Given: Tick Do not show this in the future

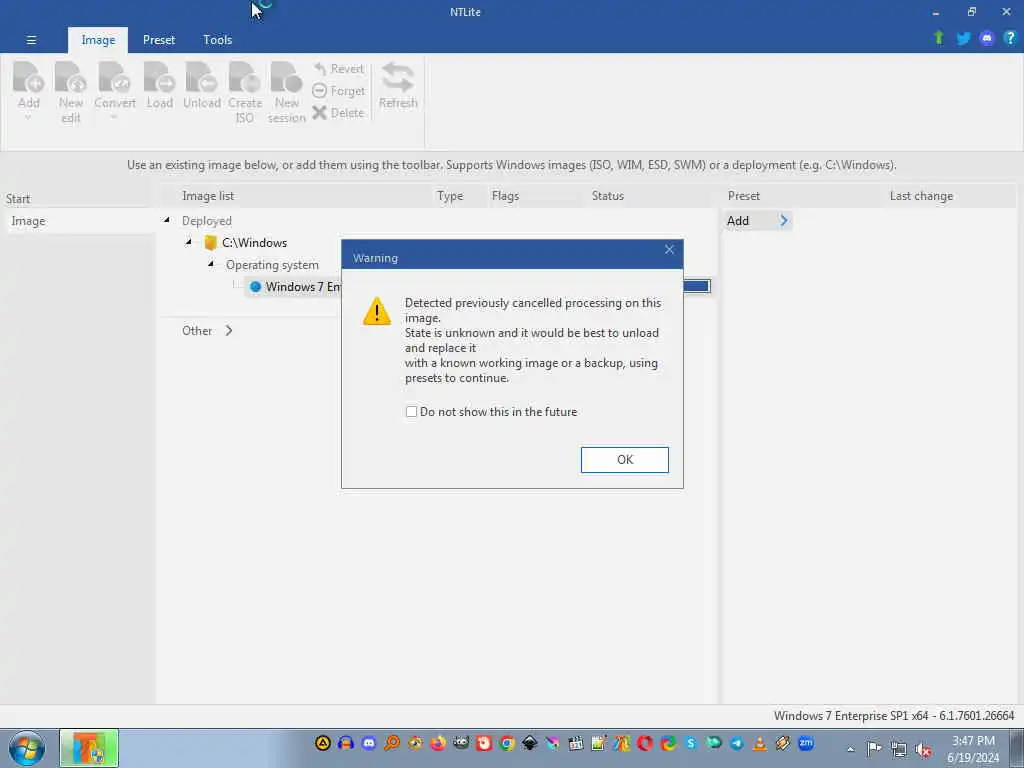Looking at the screenshot, I should pos(411,412).
